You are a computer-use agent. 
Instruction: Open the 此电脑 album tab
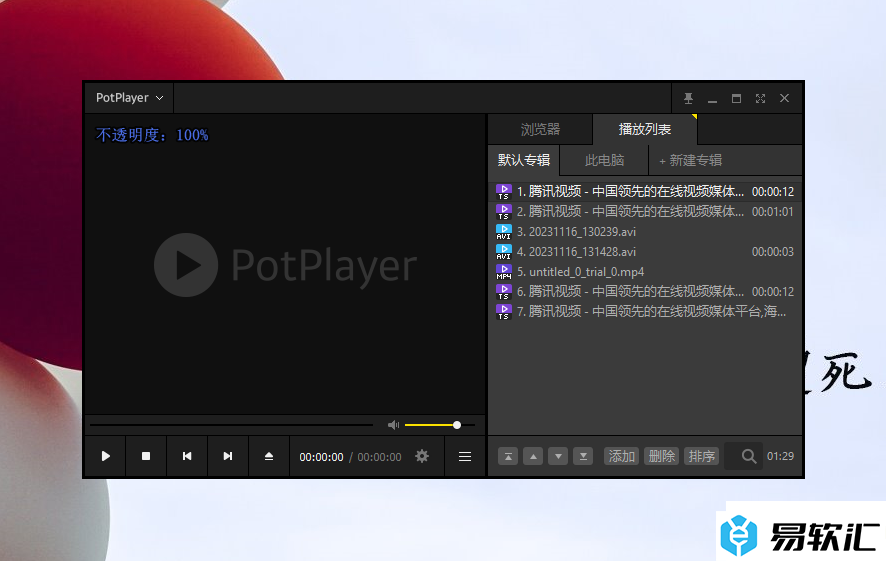(x=604, y=160)
